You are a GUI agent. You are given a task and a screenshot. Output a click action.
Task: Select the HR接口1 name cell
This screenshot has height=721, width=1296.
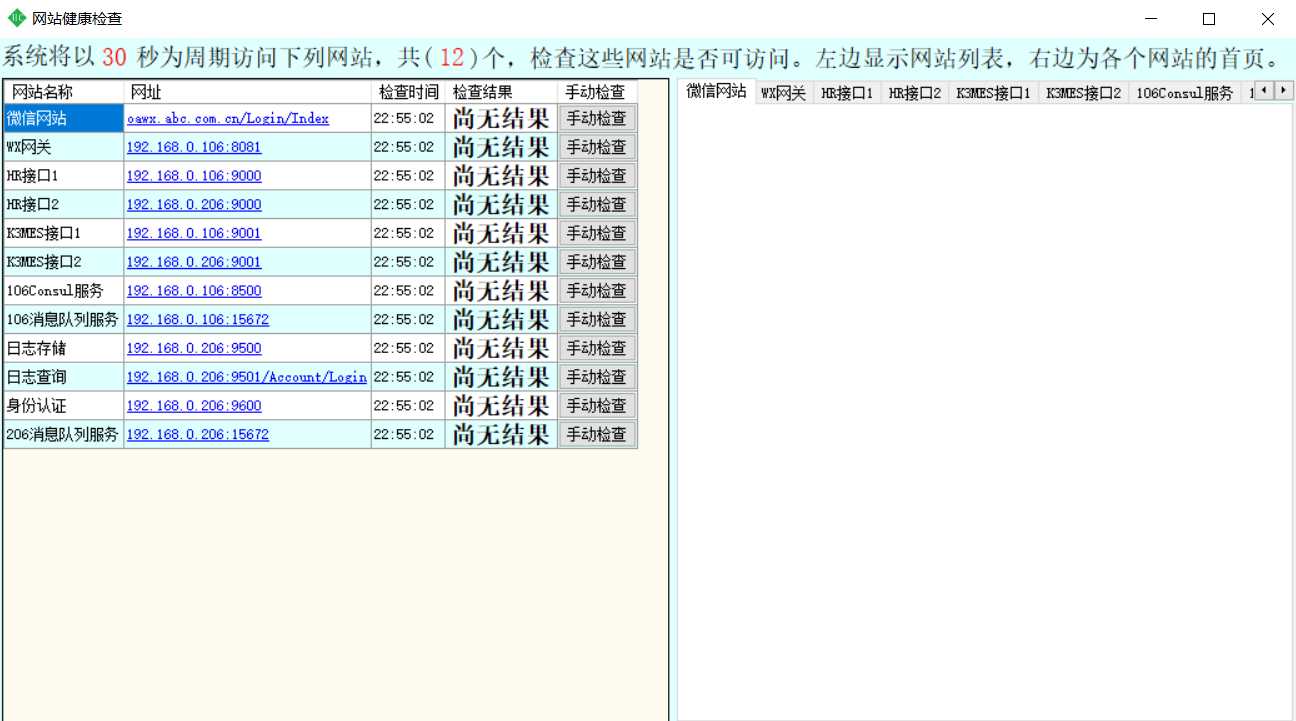click(64, 176)
